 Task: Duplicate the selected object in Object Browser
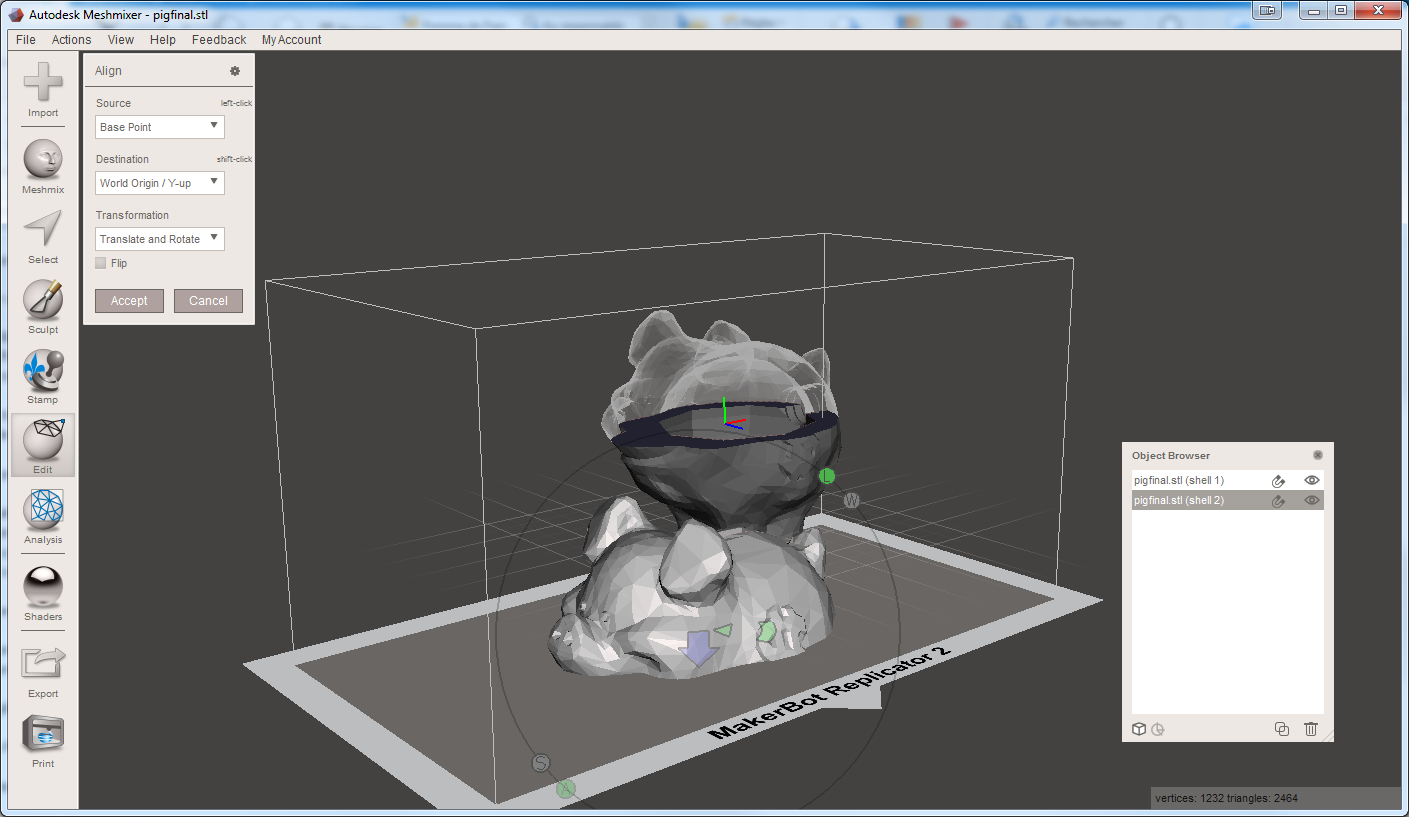coord(1282,729)
